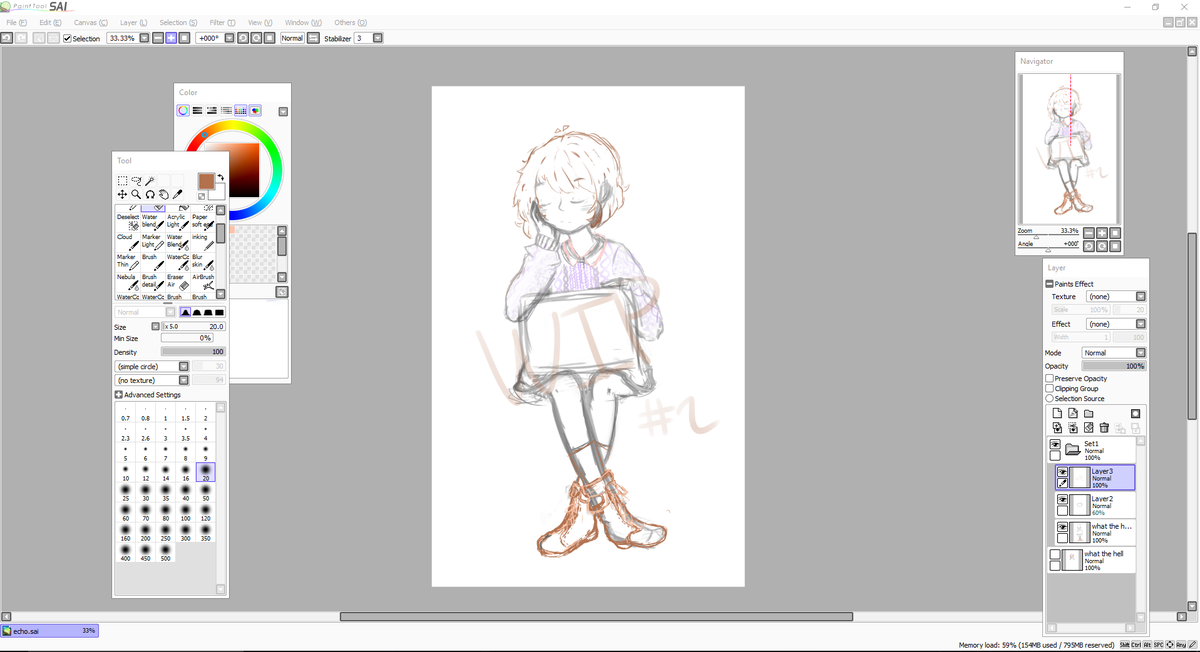Hide Layer2 using its eye icon
The height and width of the screenshot is (652, 1200).
(x=1063, y=499)
